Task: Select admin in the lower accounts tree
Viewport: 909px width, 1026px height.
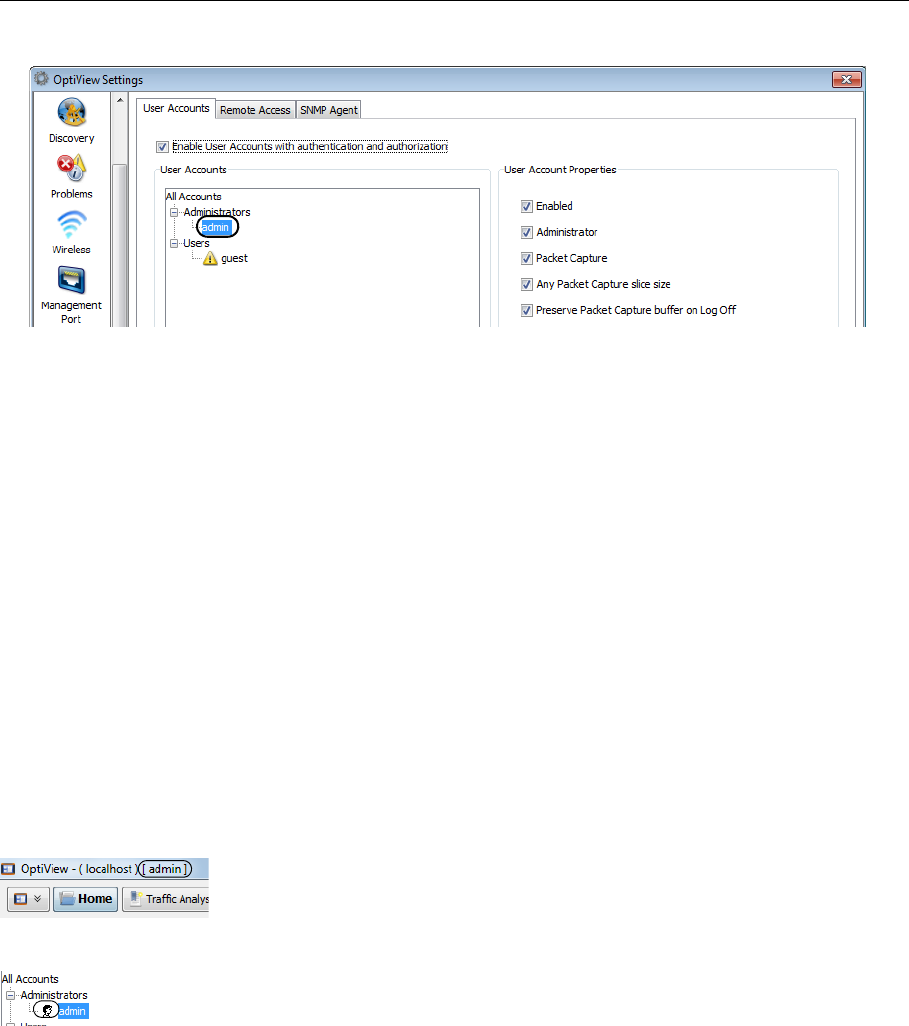Action: (x=72, y=1011)
